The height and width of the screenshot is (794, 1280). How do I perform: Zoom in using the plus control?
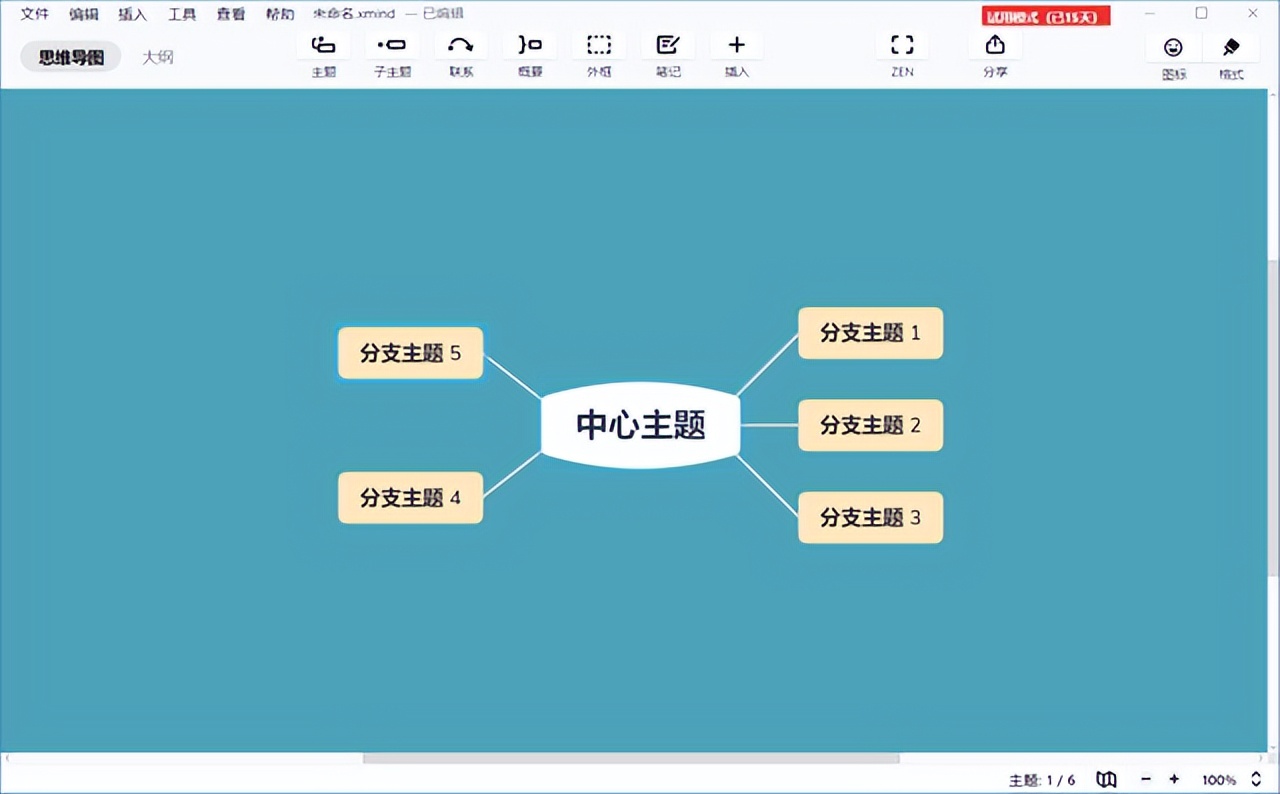point(1174,779)
